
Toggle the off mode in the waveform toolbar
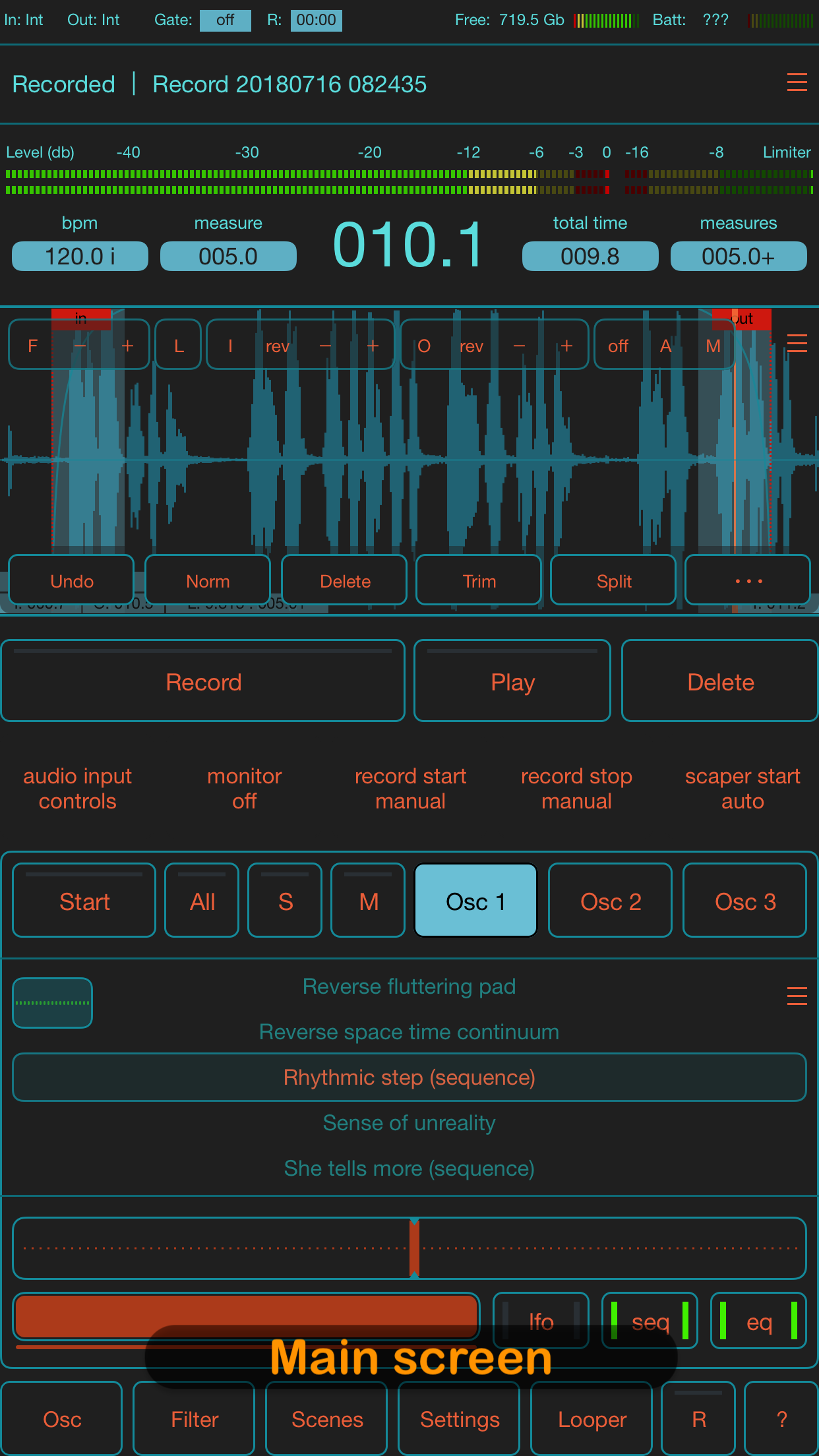pyautogui.click(x=618, y=346)
